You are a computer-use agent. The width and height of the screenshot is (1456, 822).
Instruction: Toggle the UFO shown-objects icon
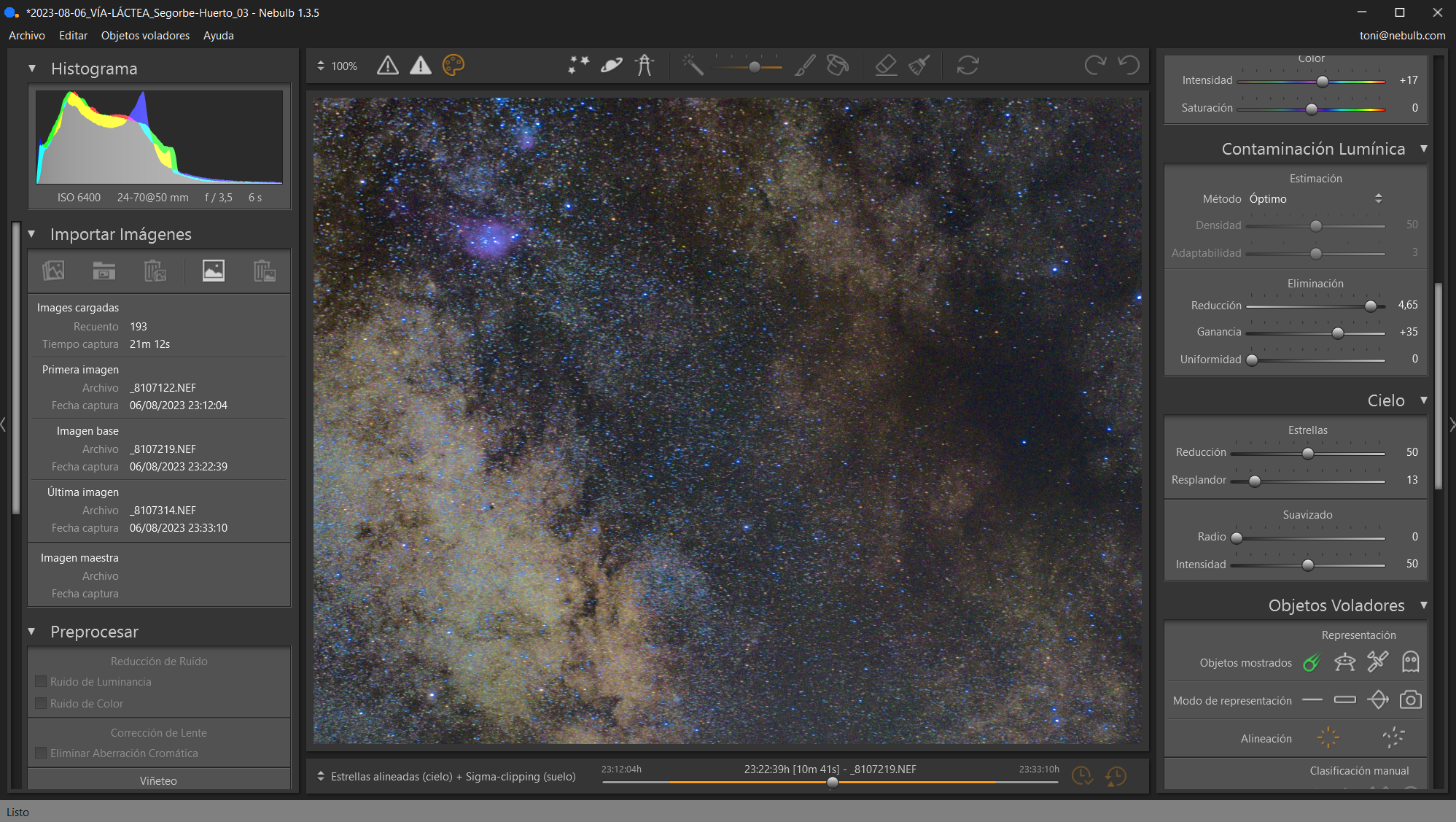1344,662
